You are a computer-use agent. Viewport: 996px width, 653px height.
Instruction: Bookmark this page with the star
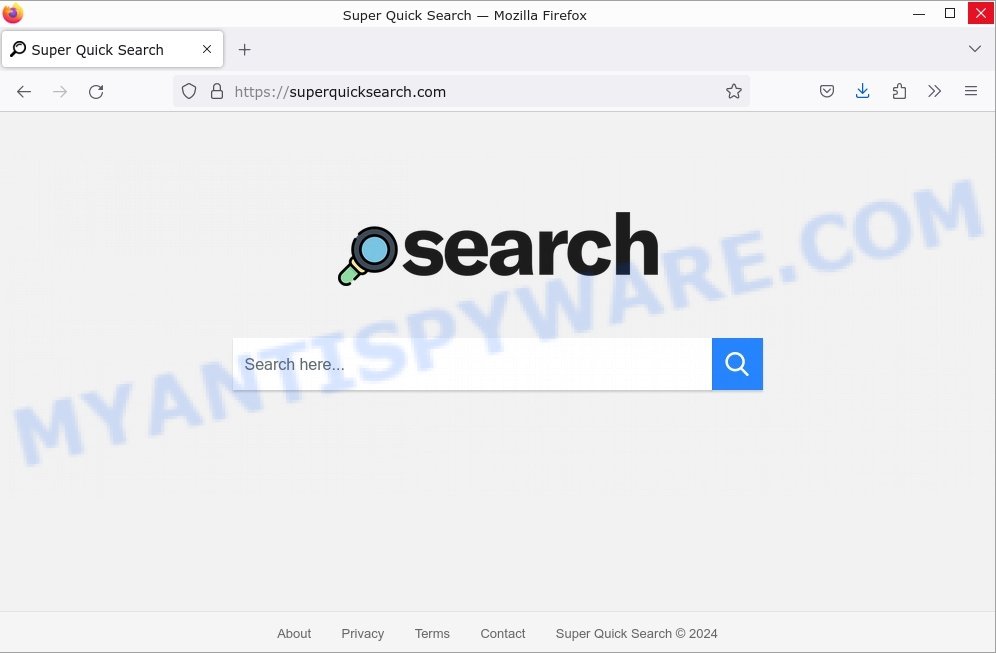tap(734, 91)
